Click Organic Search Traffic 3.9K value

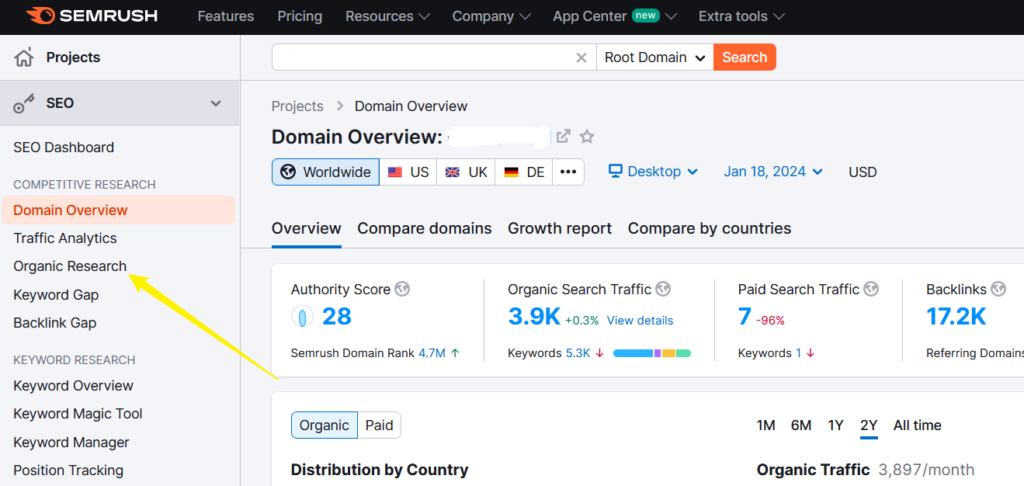point(534,317)
